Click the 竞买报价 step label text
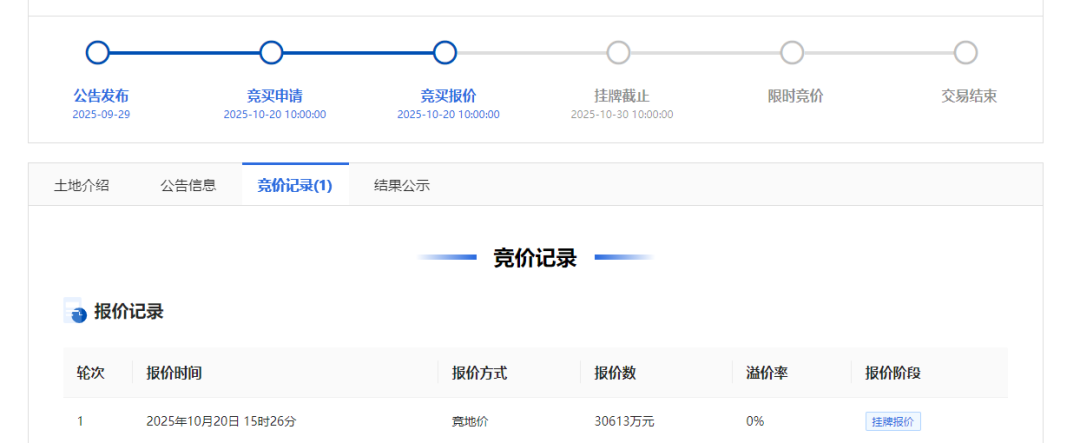The height and width of the screenshot is (443, 1080). click(448, 96)
